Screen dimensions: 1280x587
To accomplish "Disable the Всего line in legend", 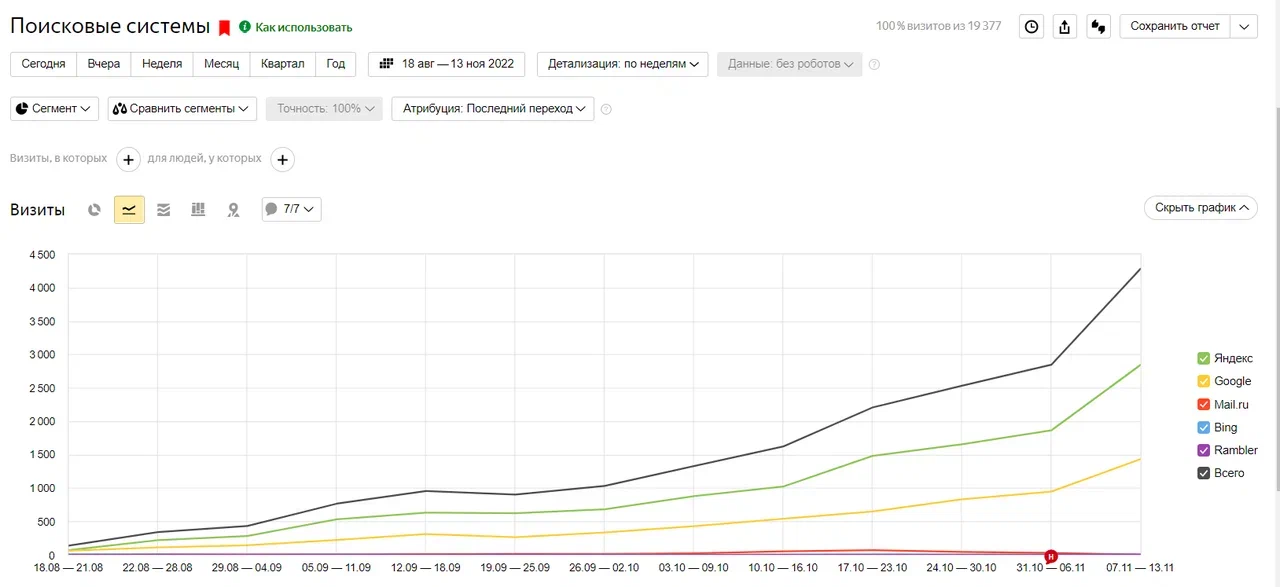I will (x=1204, y=473).
